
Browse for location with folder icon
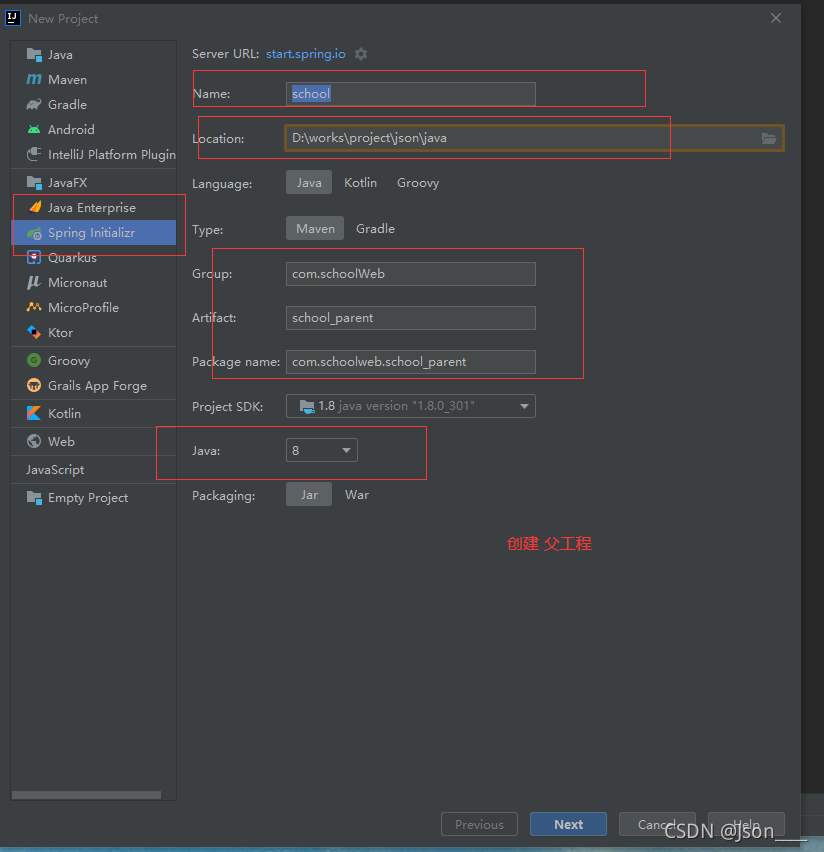769,138
